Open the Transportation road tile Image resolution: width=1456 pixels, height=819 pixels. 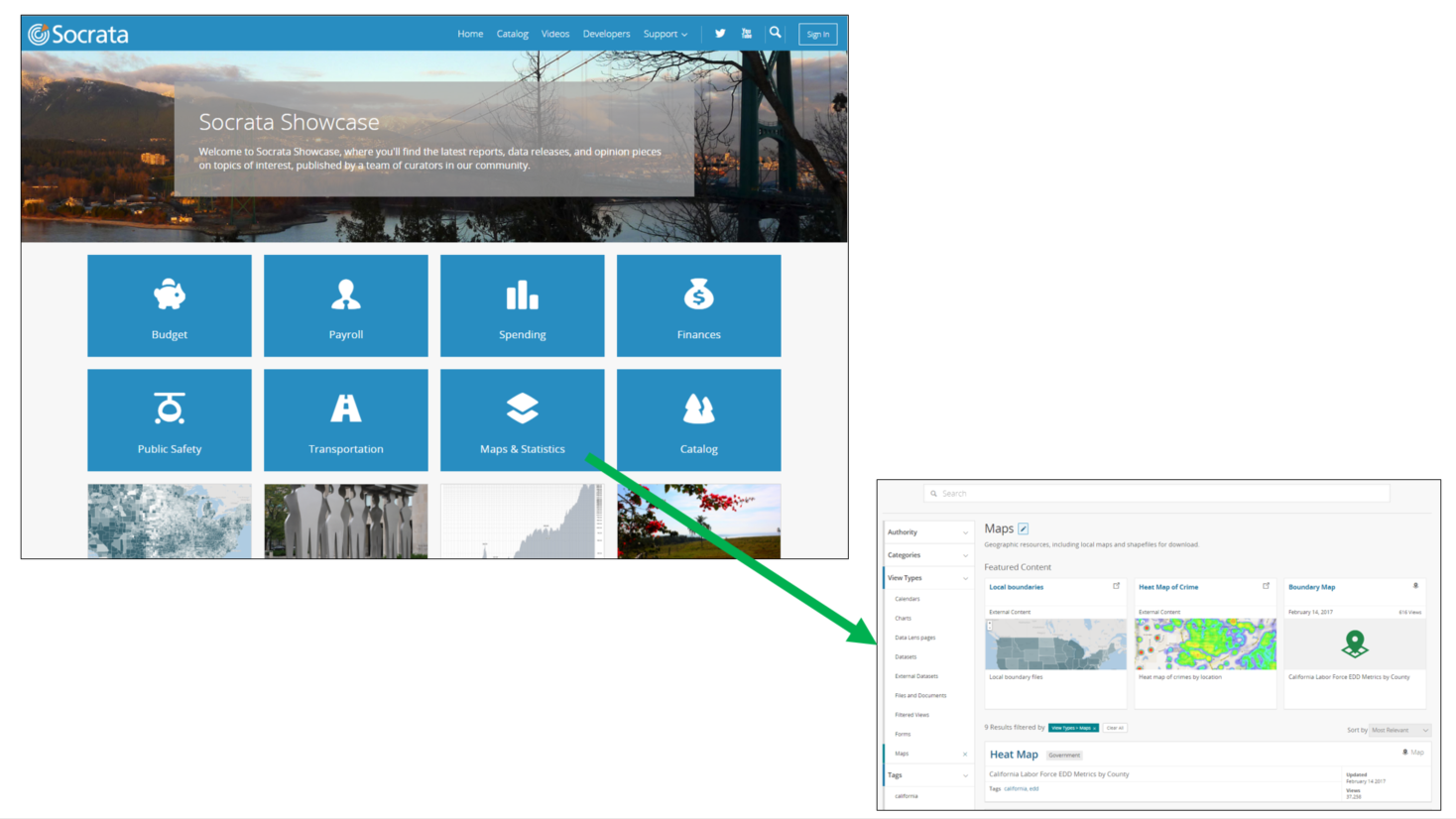point(346,420)
